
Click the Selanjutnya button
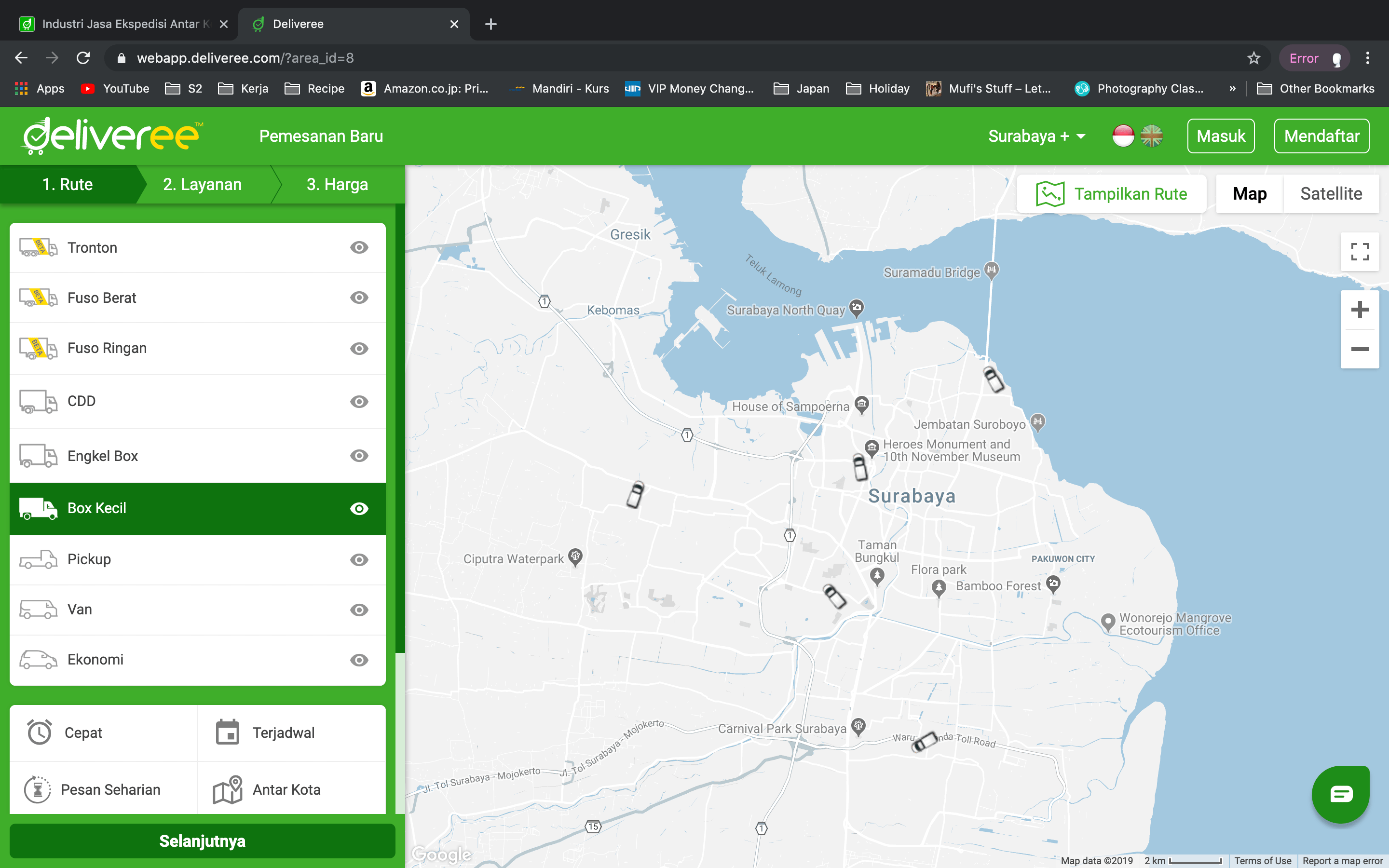[202, 841]
